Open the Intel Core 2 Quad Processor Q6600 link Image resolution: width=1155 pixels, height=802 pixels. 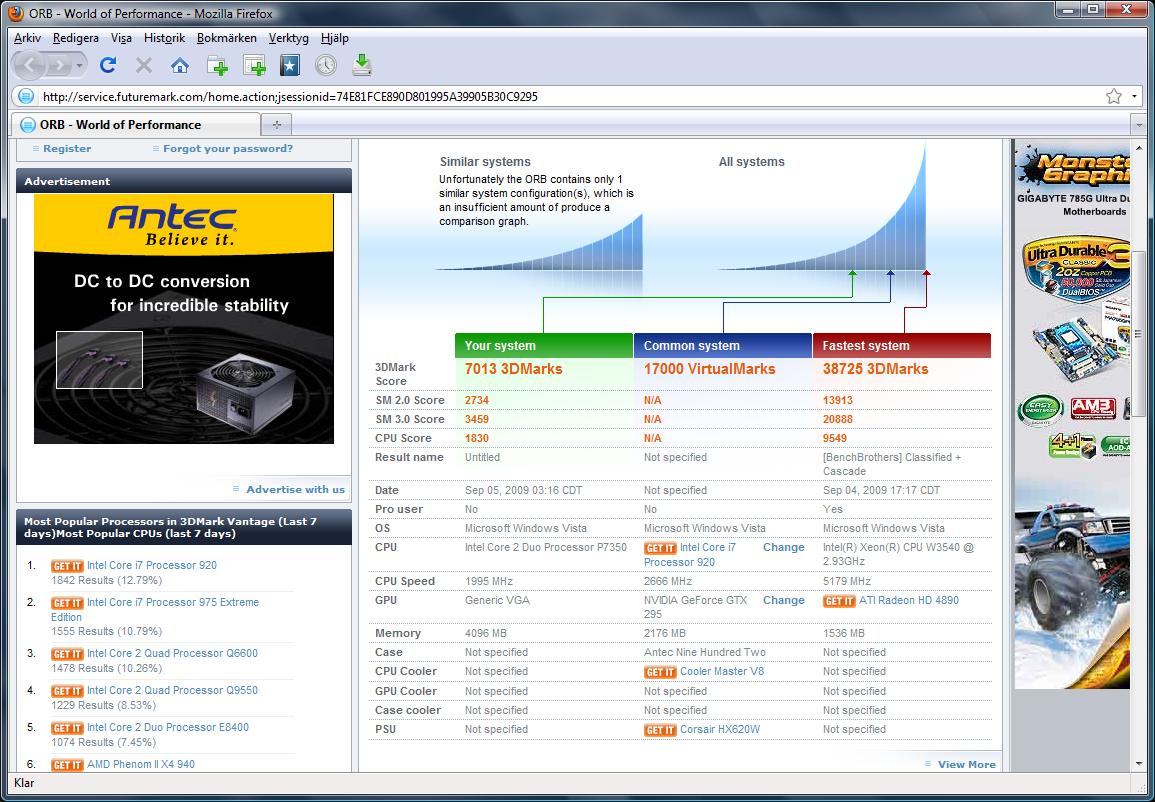[172, 654]
